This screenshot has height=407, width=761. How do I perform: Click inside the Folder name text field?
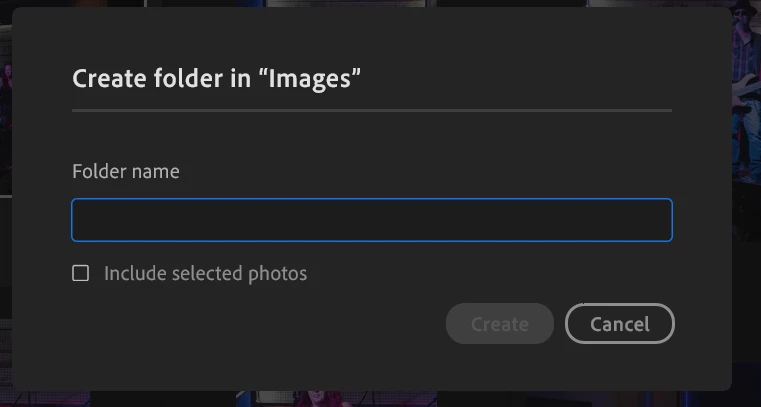[x=372, y=220]
